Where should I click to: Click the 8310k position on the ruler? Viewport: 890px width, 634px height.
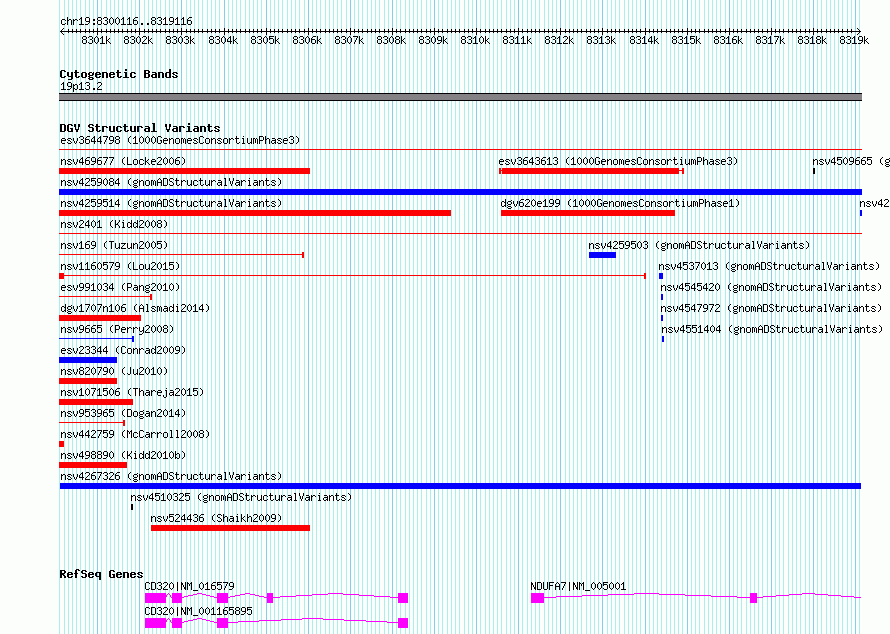(475, 40)
